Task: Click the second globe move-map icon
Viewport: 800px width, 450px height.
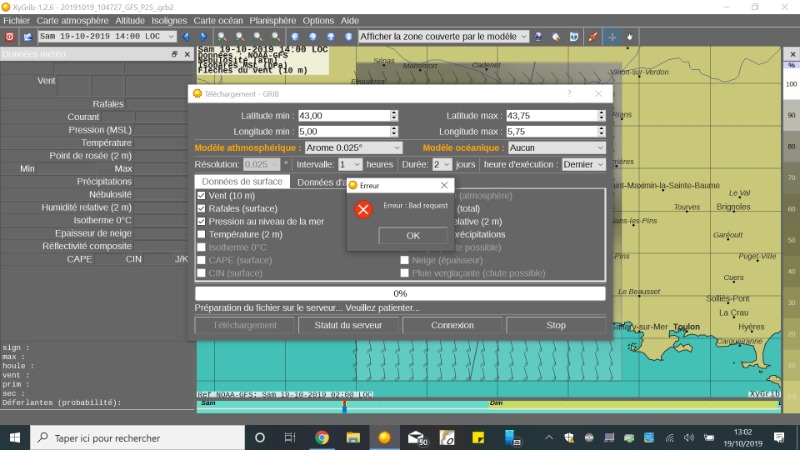Action: click(x=313, y=37)
